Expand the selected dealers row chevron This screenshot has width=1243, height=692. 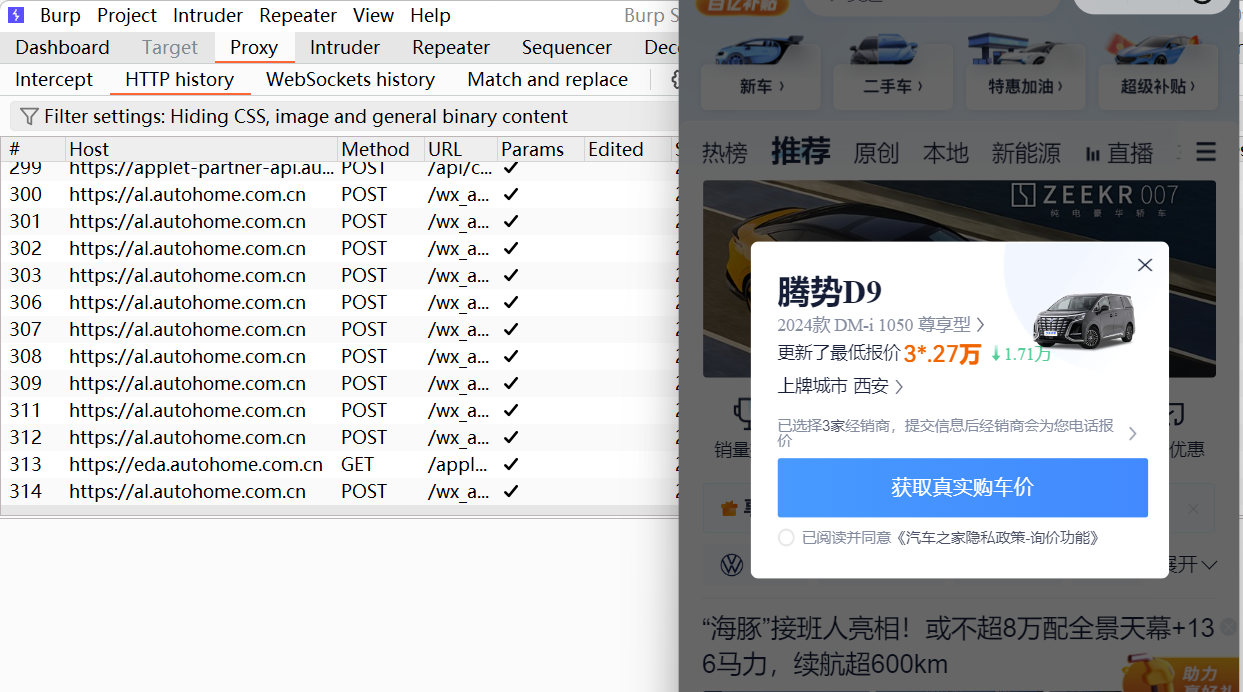click(1132, 433)
